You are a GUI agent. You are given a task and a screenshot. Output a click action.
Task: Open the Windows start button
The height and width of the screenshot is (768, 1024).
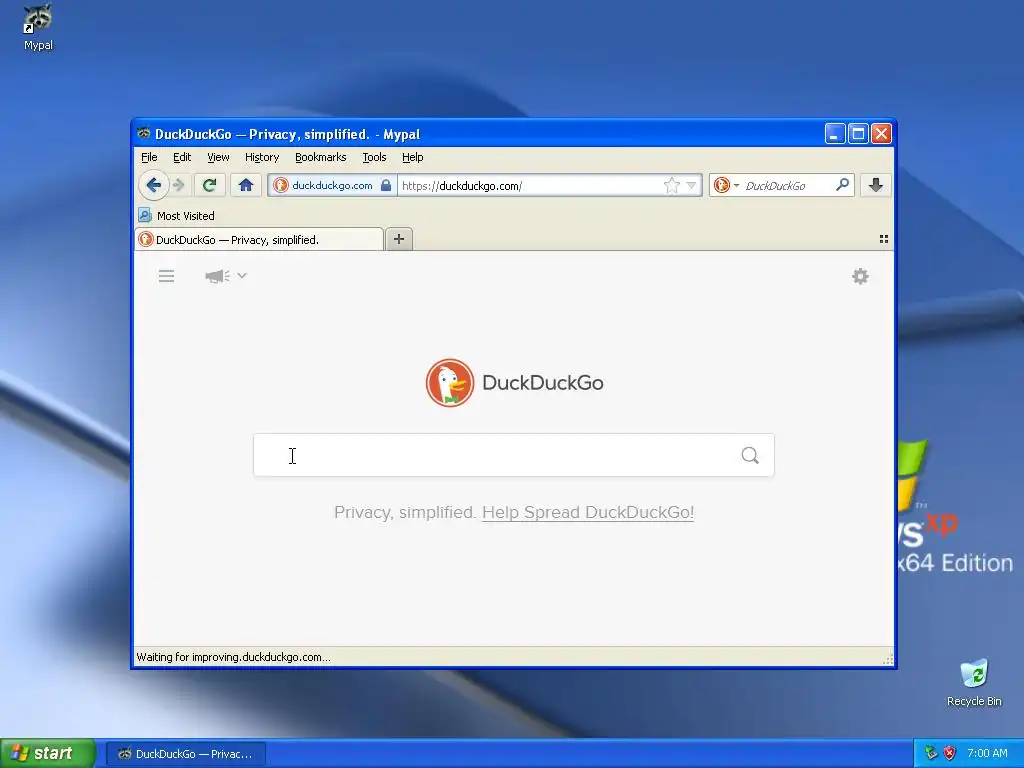[48, 754]
